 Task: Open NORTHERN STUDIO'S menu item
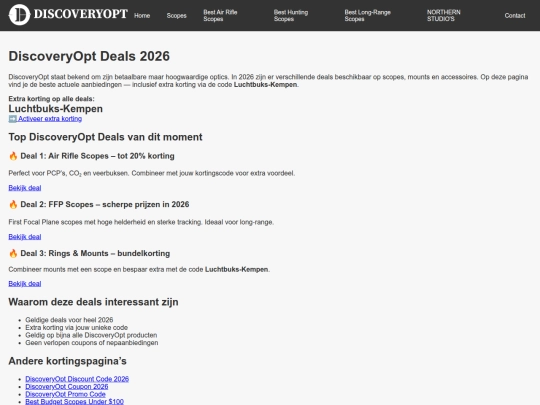(444, 15)
